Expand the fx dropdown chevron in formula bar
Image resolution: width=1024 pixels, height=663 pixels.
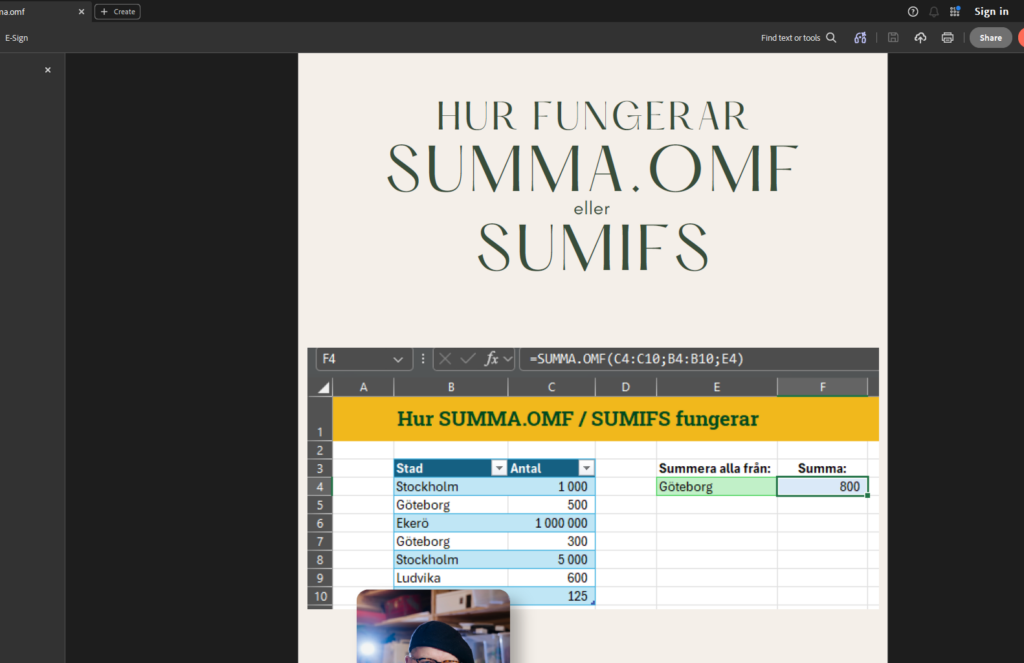[507, 359]
